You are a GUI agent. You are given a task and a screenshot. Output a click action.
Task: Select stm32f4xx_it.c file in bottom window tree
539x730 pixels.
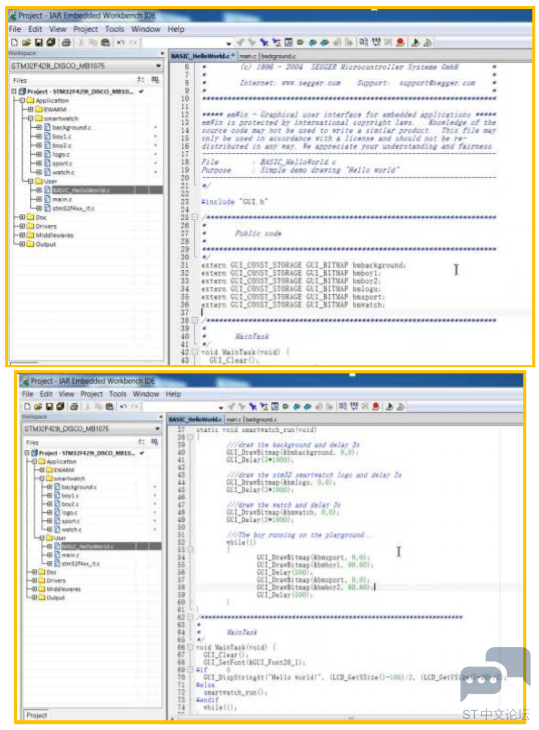[81, 563]
